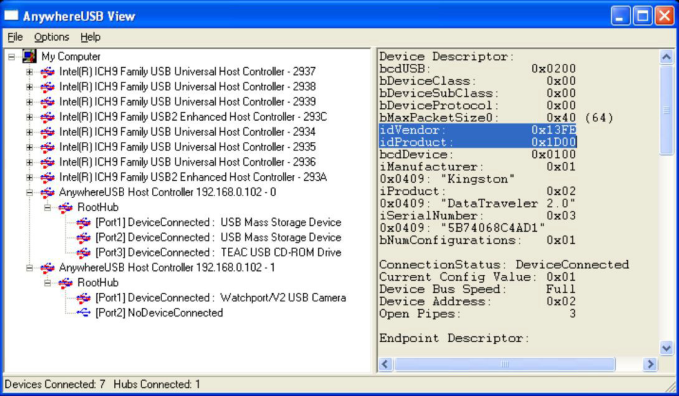Click the AnywhereUSB View title bar icon

tap(11, 16)
